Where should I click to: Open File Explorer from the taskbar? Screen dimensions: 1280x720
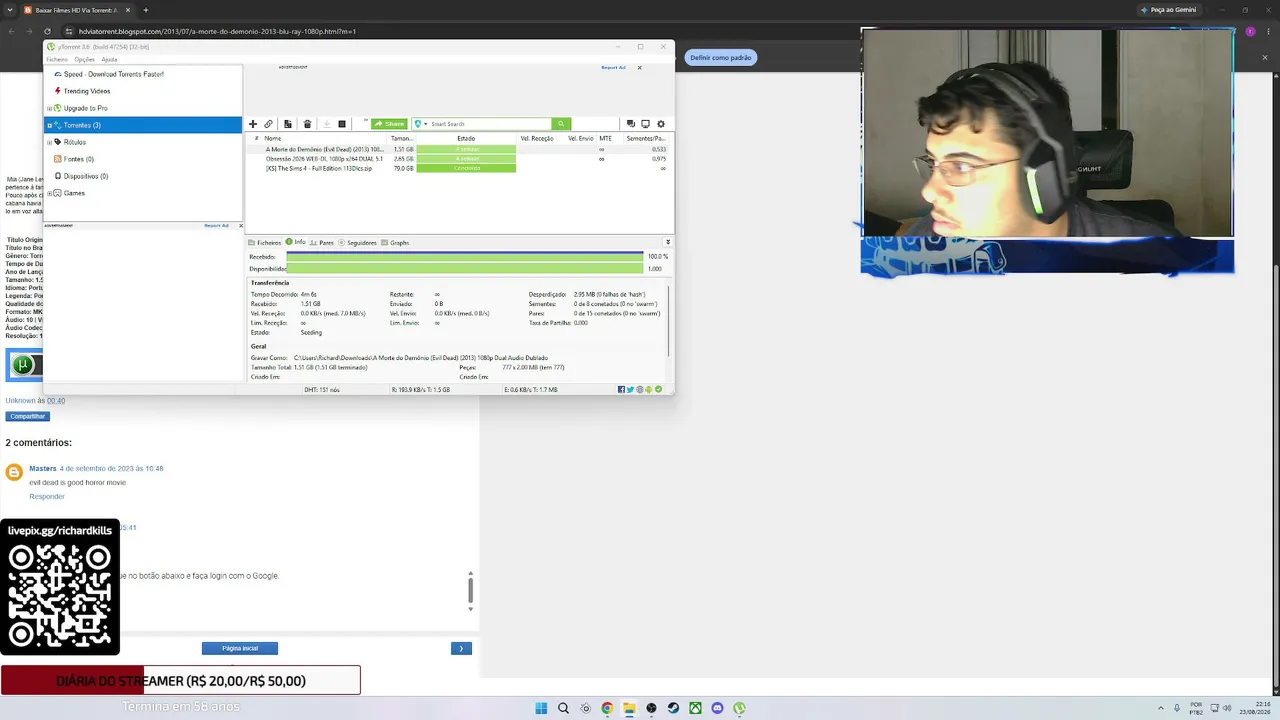pos(629,708)
